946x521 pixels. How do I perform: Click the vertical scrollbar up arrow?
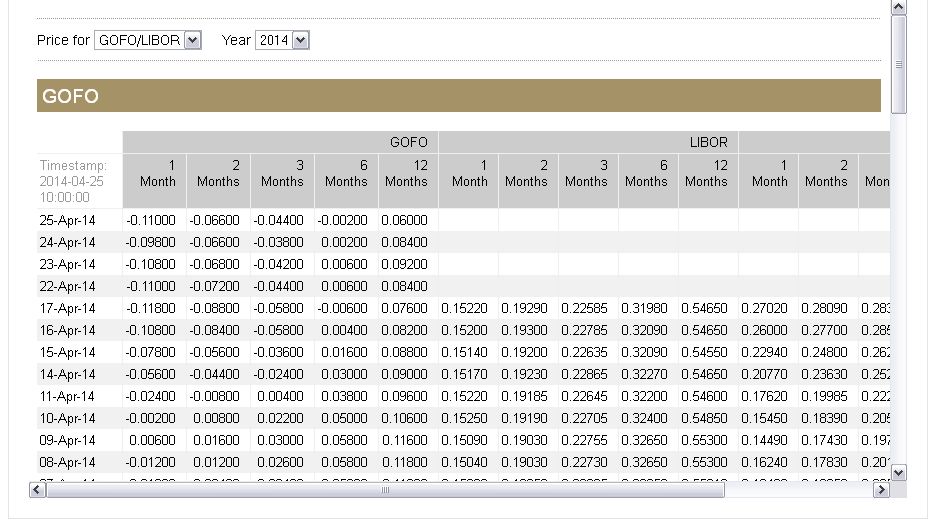coord(898,7)
